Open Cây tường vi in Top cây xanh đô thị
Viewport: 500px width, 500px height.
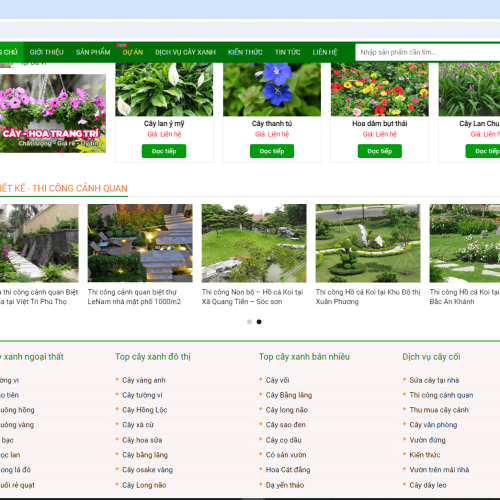142,395
